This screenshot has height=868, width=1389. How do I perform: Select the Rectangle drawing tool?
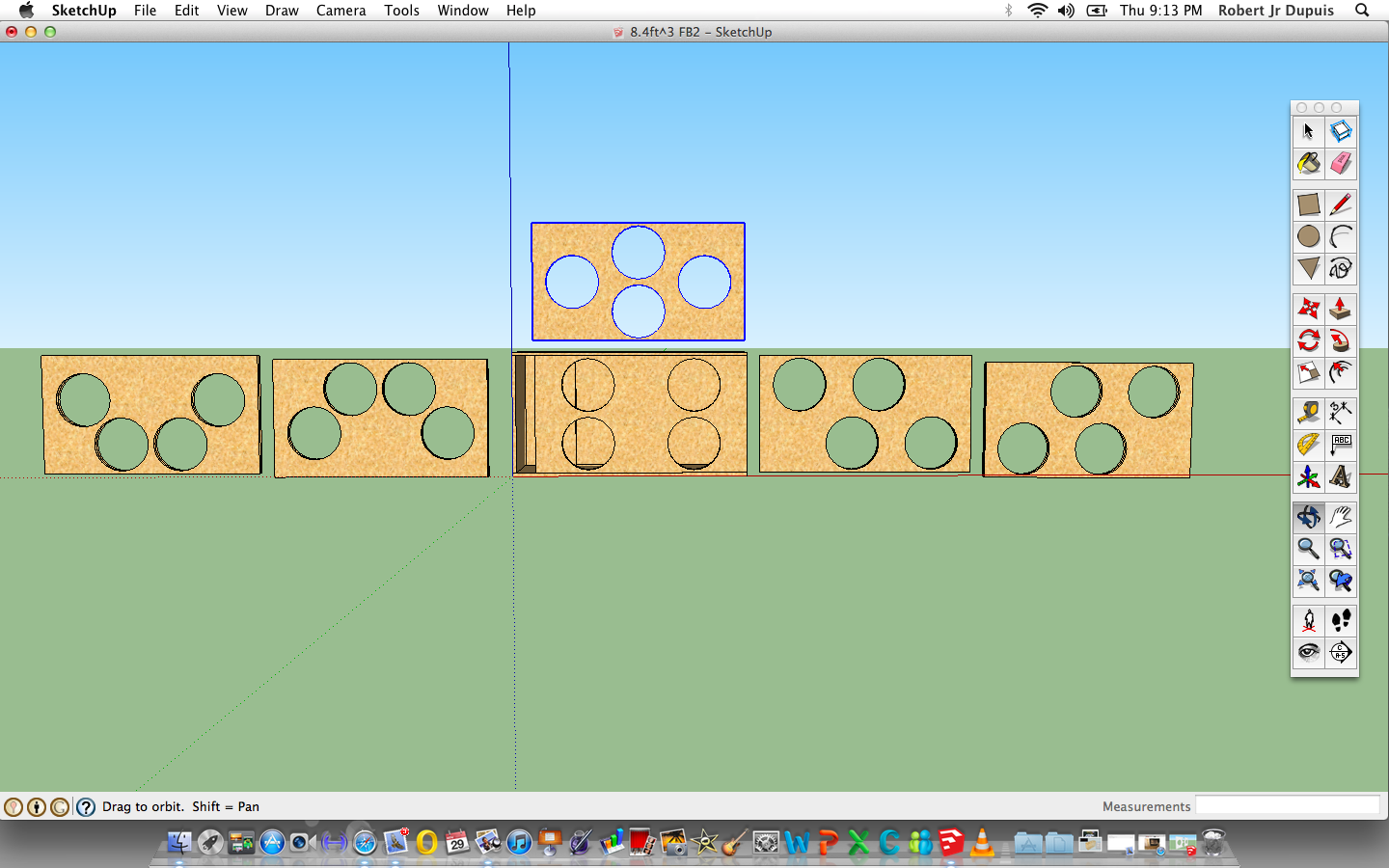1308,204
